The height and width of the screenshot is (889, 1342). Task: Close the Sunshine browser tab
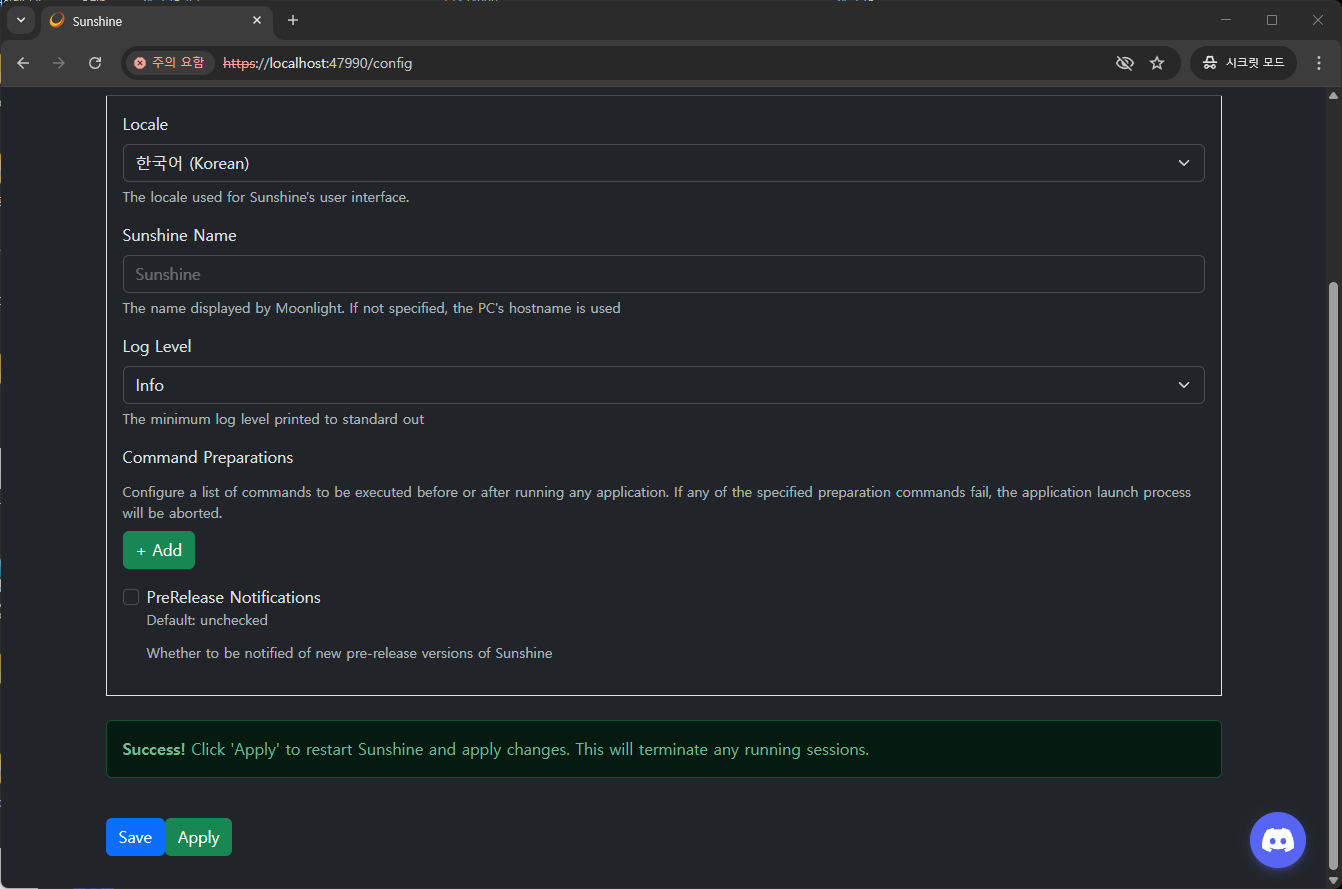[257, 20]
